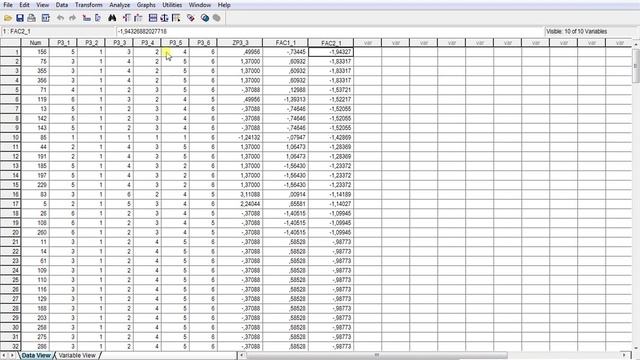
Task: Click the cell name box showing 1 : FAC2_1
Action: 58,31
